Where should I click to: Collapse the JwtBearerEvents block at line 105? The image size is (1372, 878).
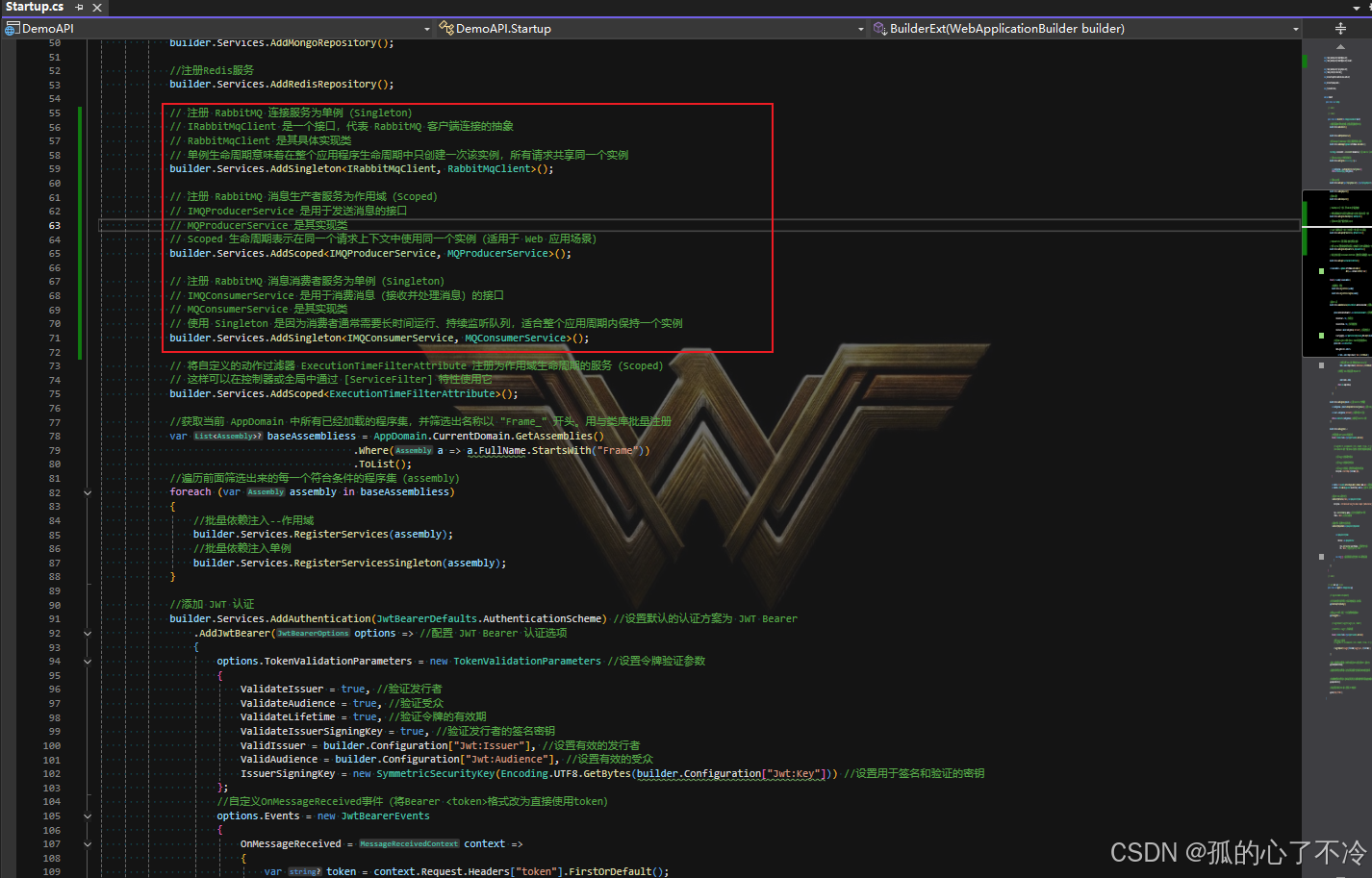[88, 816]
